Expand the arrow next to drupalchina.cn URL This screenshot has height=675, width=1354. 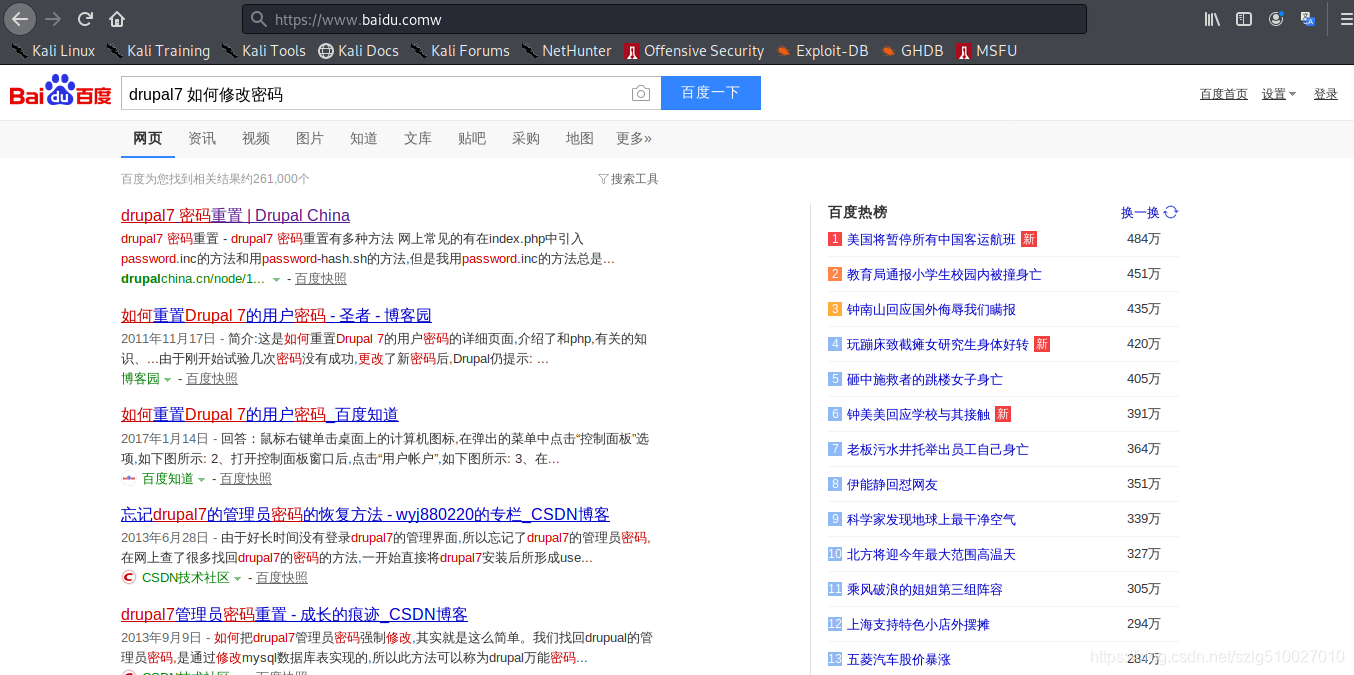(277, 280)
